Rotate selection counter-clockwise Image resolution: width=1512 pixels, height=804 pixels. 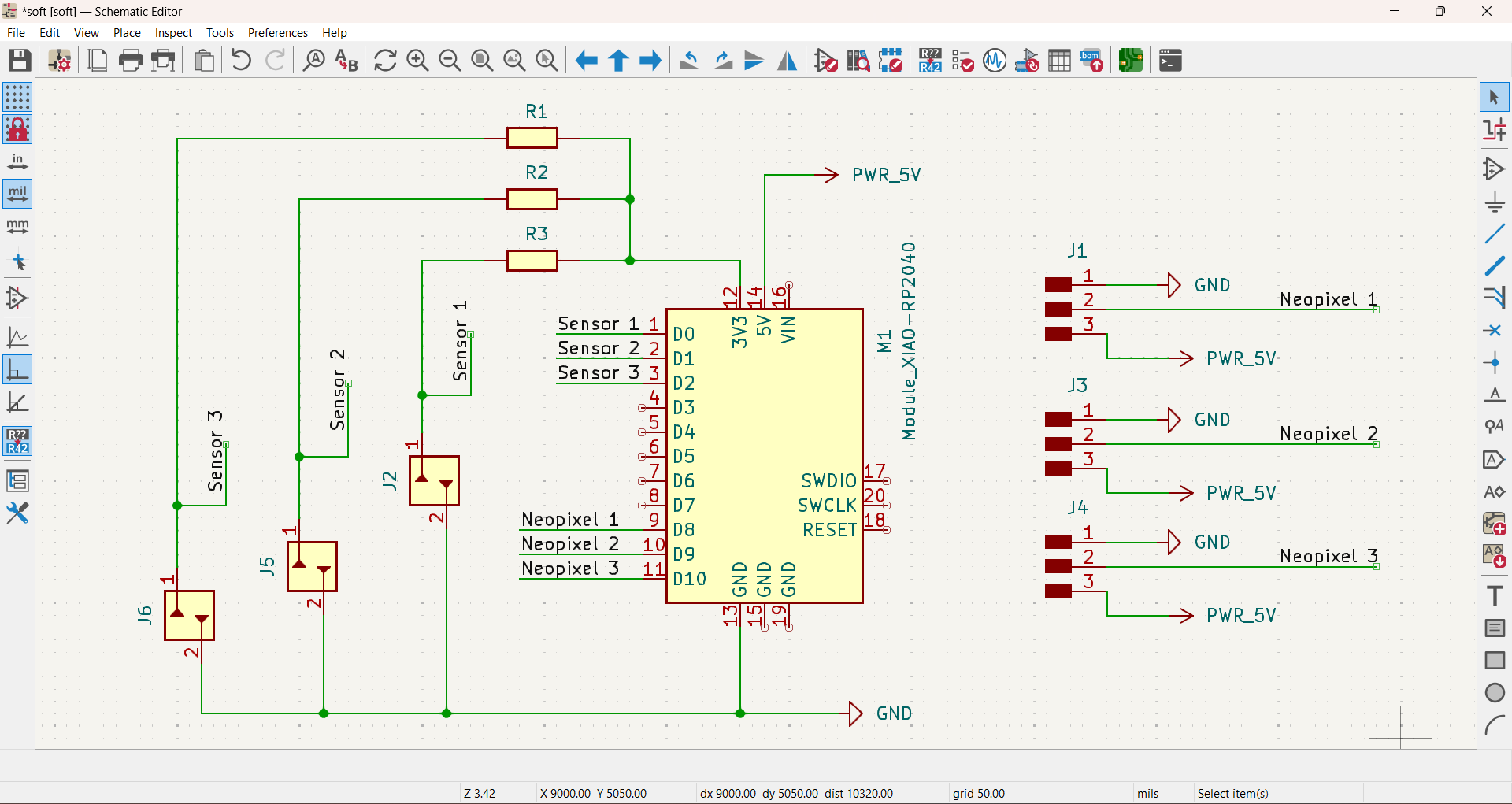(x=690, y=60)
